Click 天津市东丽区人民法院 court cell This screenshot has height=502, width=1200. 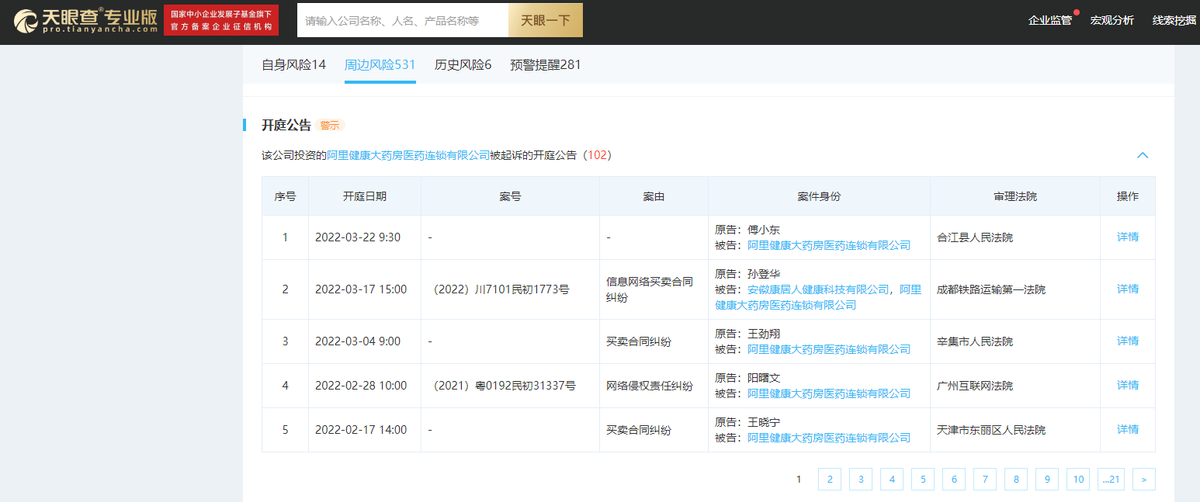click(x=991, y=429)
